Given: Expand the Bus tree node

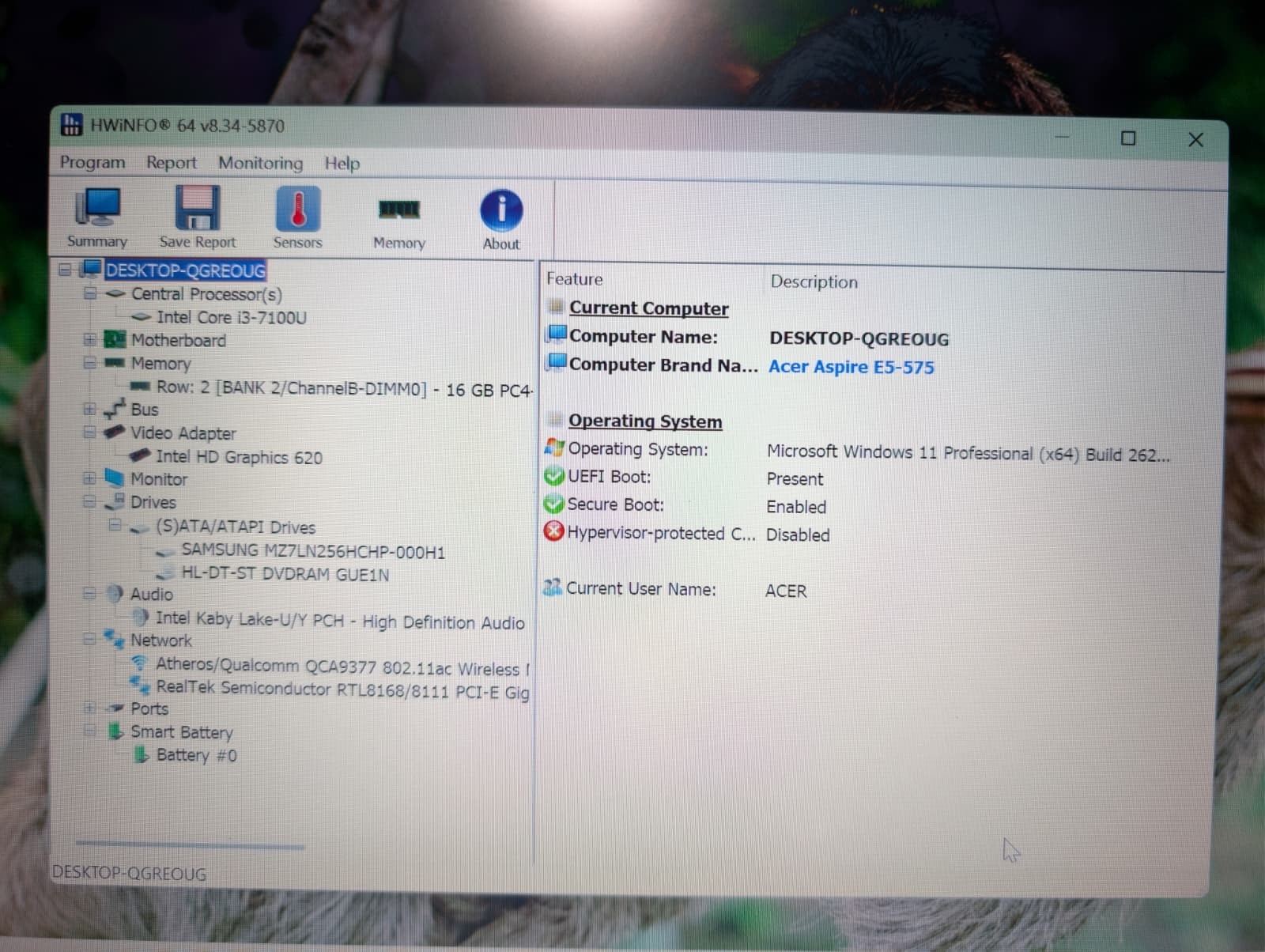Looking at the screenshot, I should tap(90, 409).
